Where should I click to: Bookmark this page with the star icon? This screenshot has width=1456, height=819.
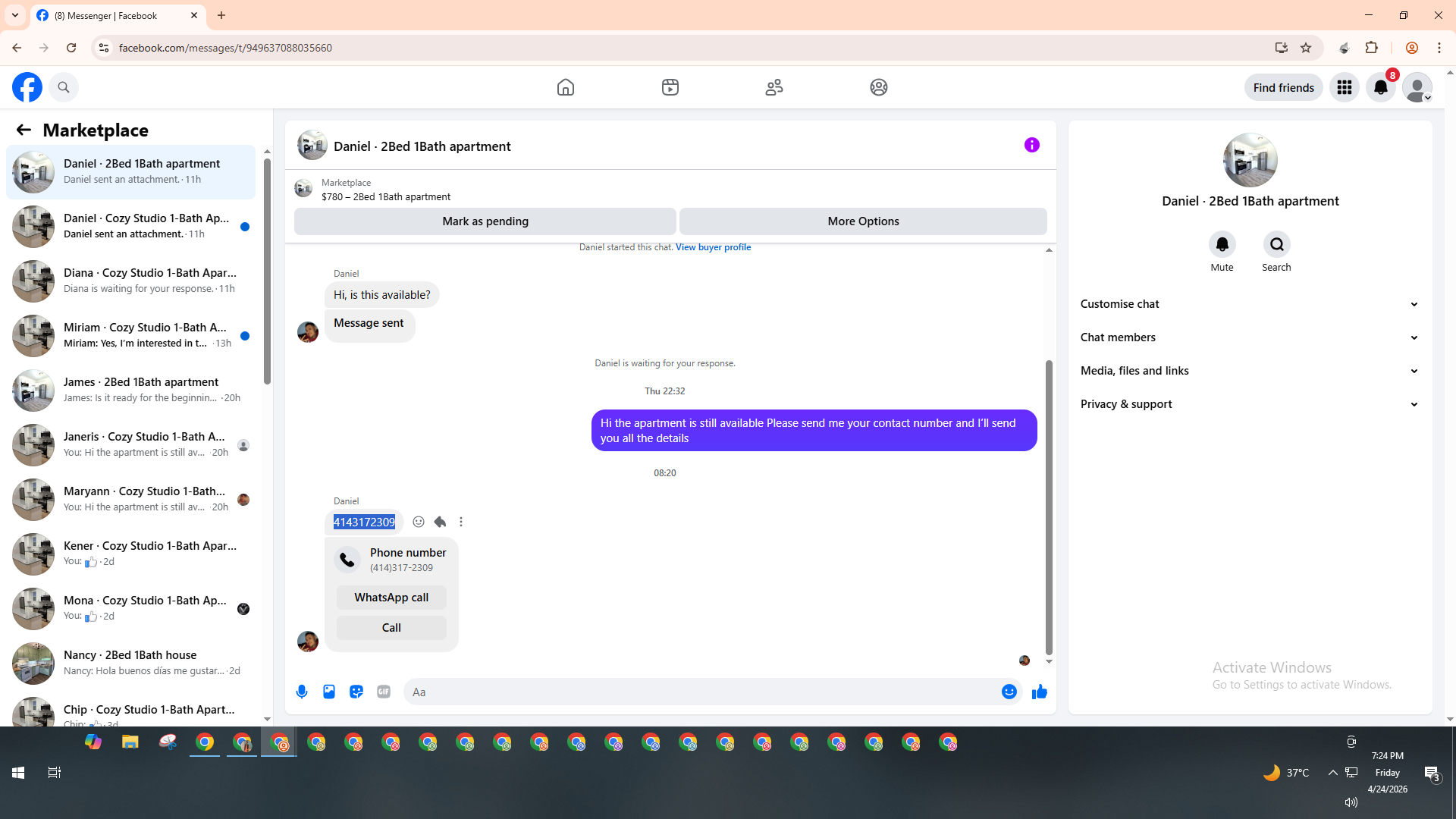pyautogui.click(x=1306, y=48)
